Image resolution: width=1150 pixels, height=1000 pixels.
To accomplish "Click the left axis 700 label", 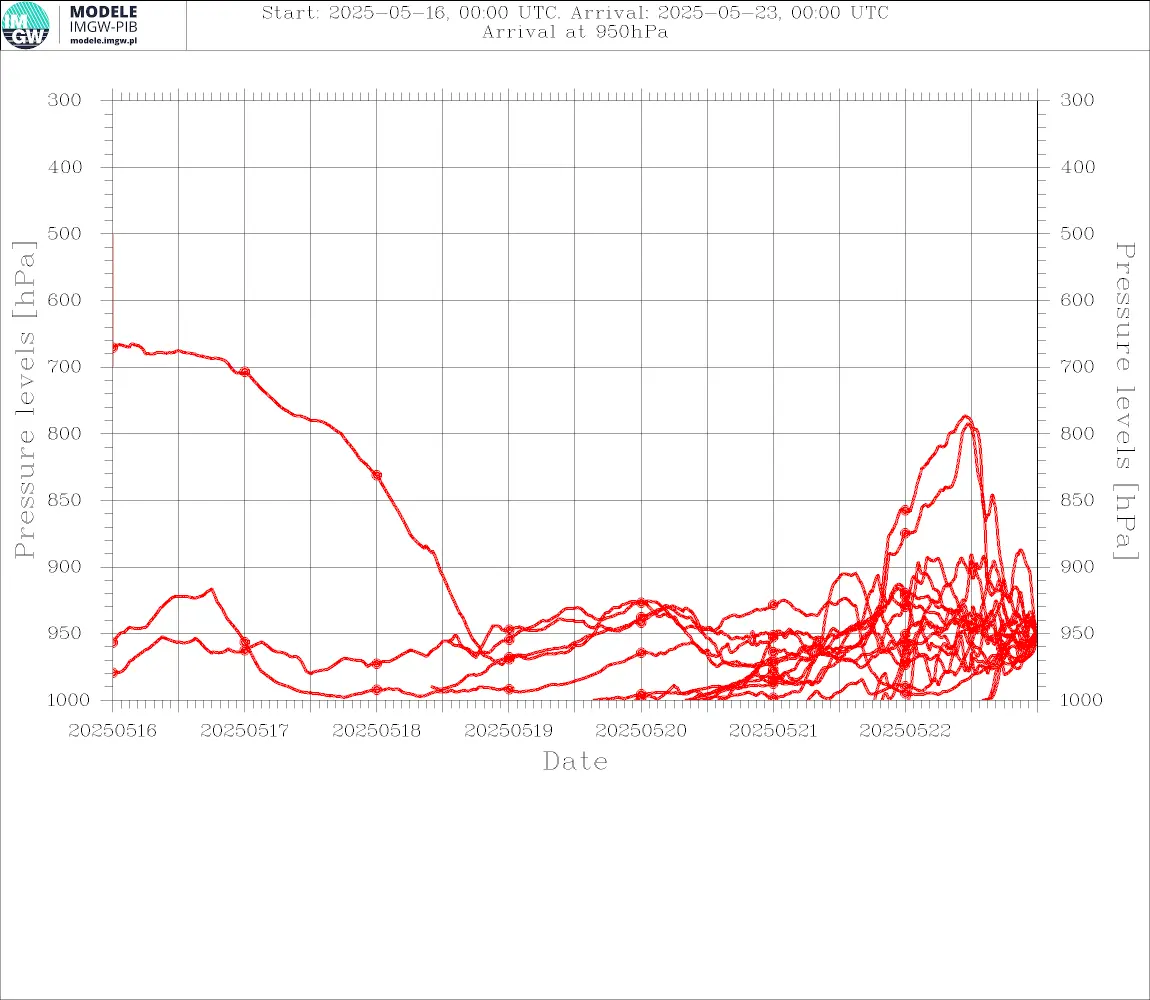I will [65, 367].
